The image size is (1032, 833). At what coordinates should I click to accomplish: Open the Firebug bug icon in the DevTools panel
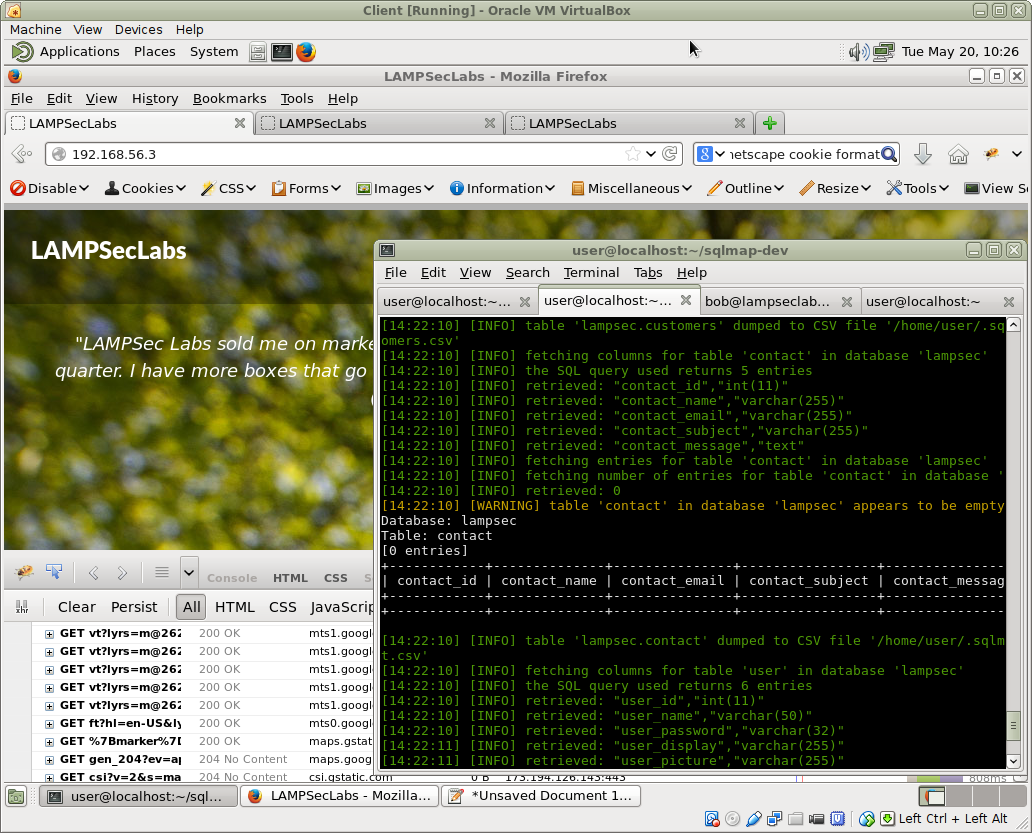(x=24, y=572)
